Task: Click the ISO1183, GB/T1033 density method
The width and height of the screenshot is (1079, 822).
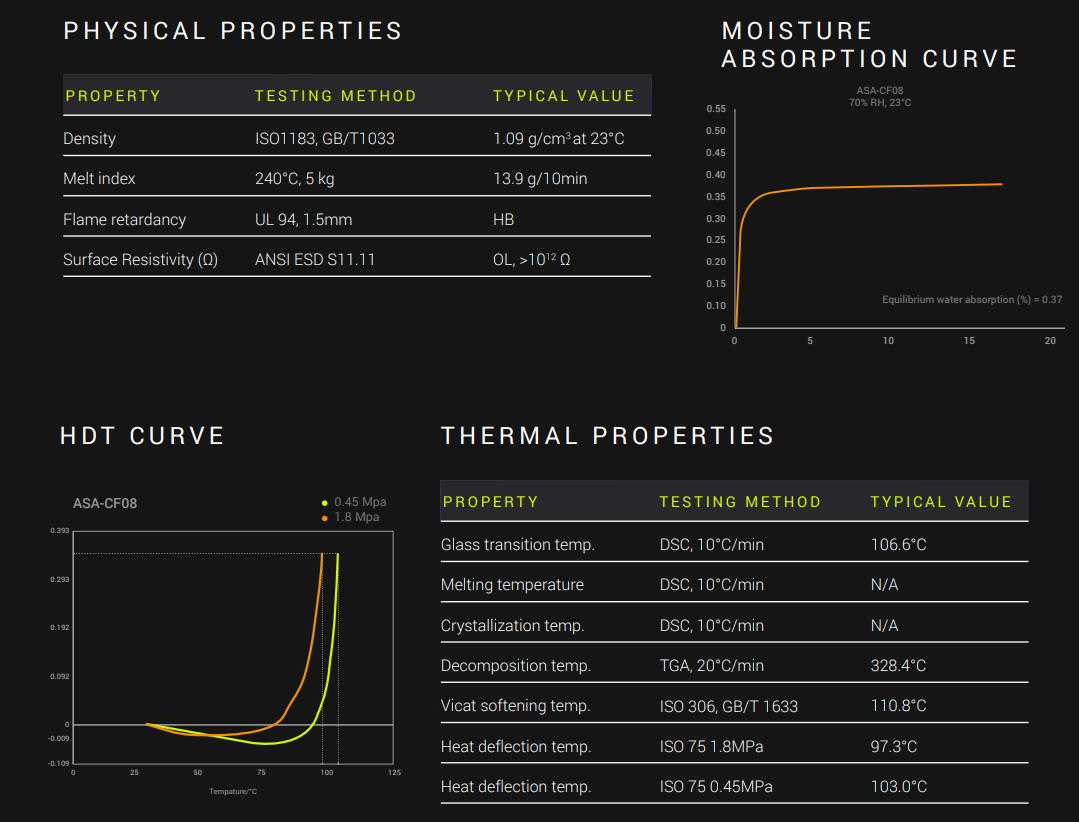Action: (x=324, y=139)
